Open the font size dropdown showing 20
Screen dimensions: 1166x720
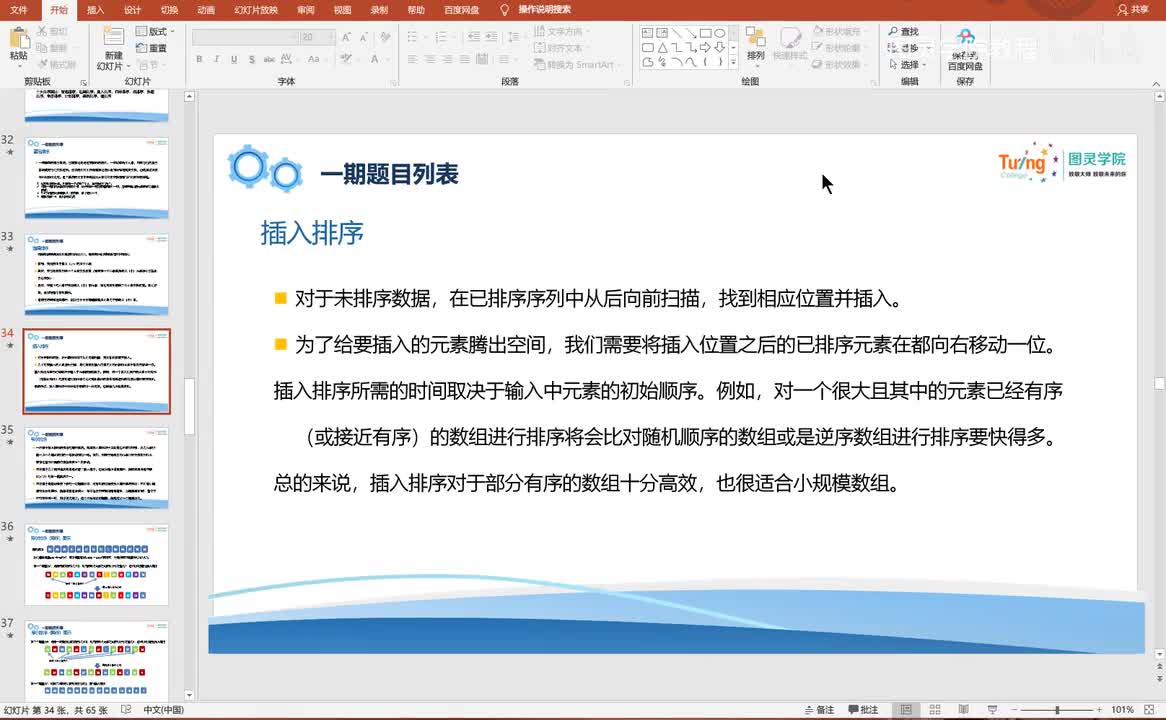pos(318,37)
